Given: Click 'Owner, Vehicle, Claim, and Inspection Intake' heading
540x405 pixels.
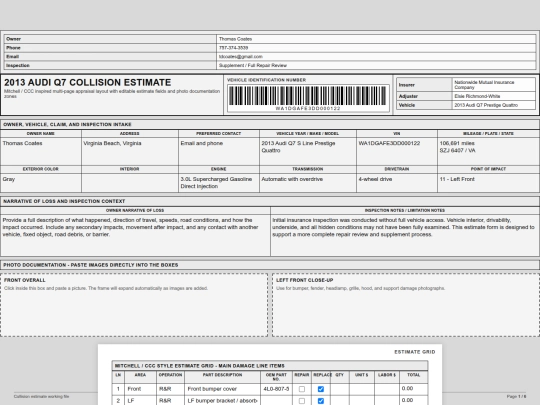Looking at the screenshot, I should pos(68,124).
